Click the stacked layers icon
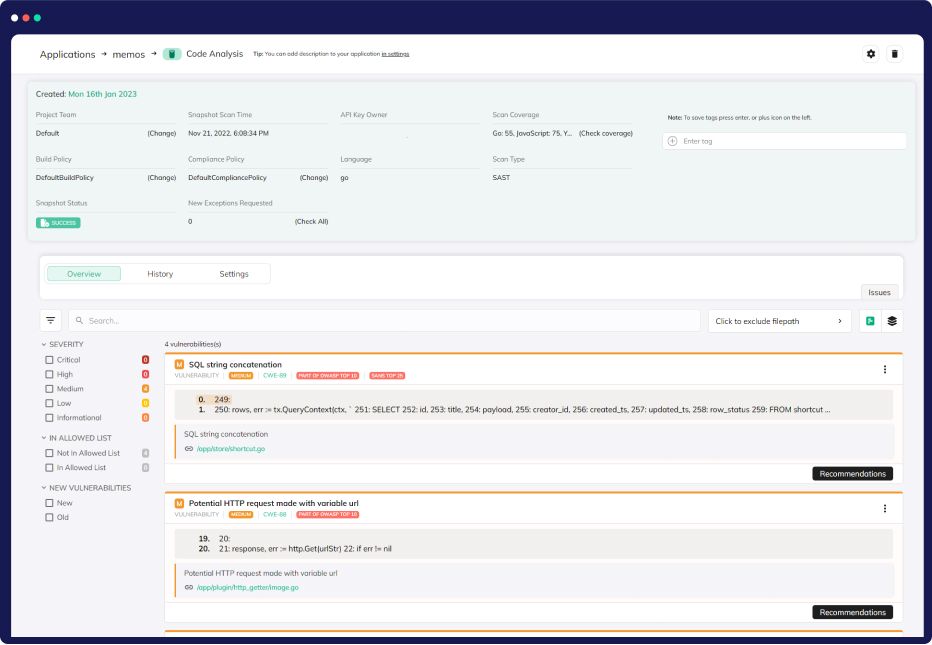932x645 pixels. (x=892, y=321)
